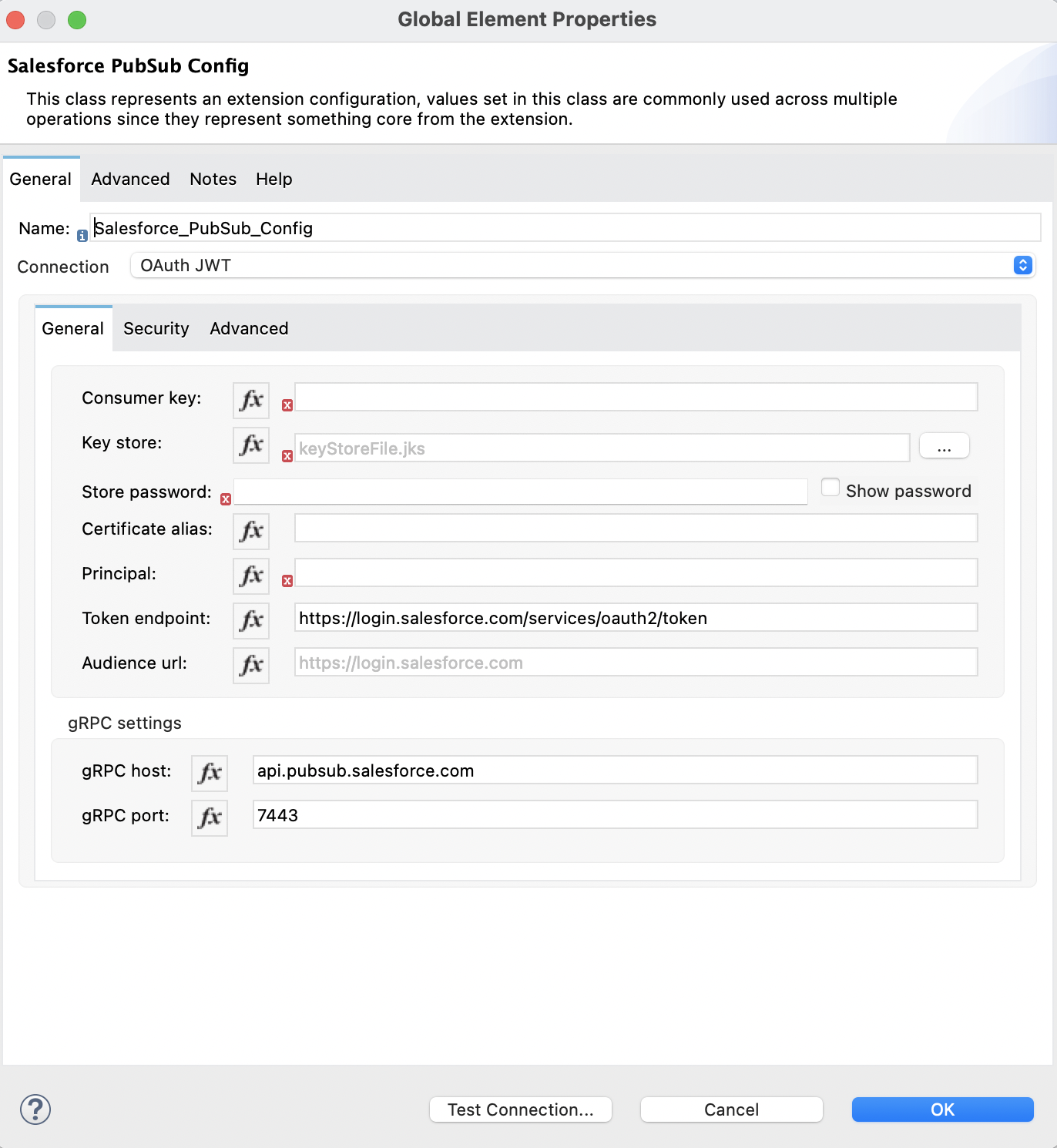Click inside the Store password field
This screenshot has height=1148, width=1057.
click(521, 492)
